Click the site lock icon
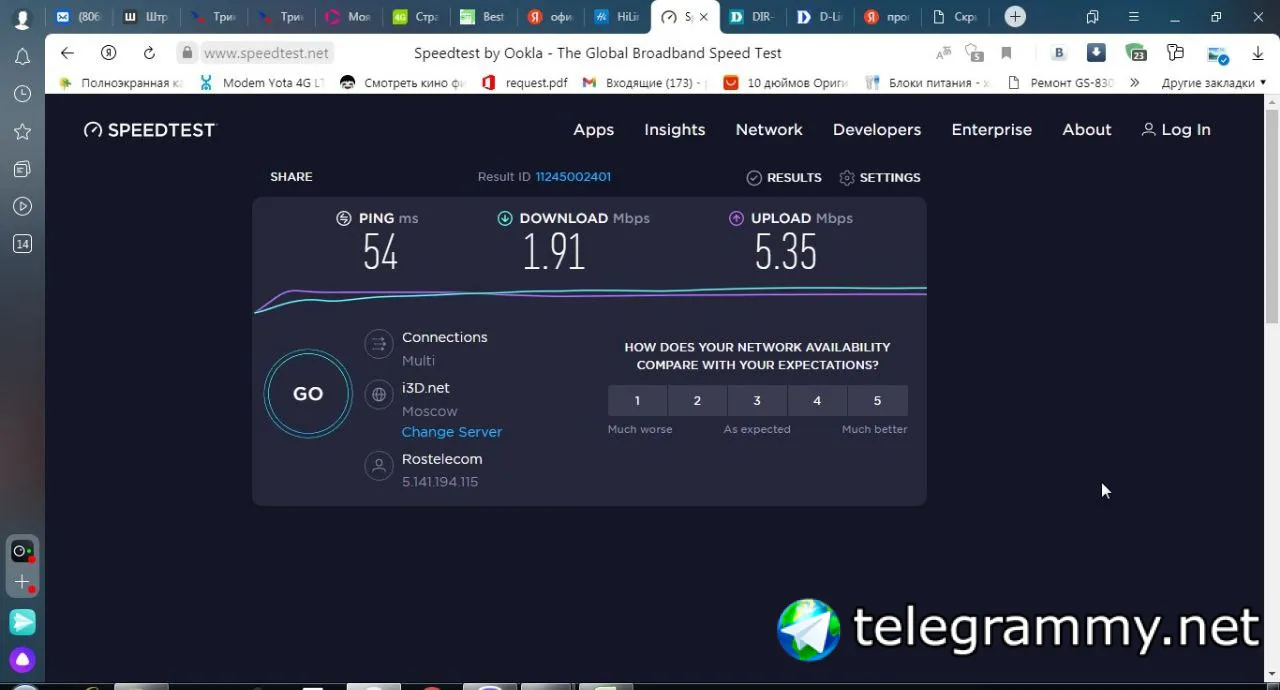 [186, 53]
